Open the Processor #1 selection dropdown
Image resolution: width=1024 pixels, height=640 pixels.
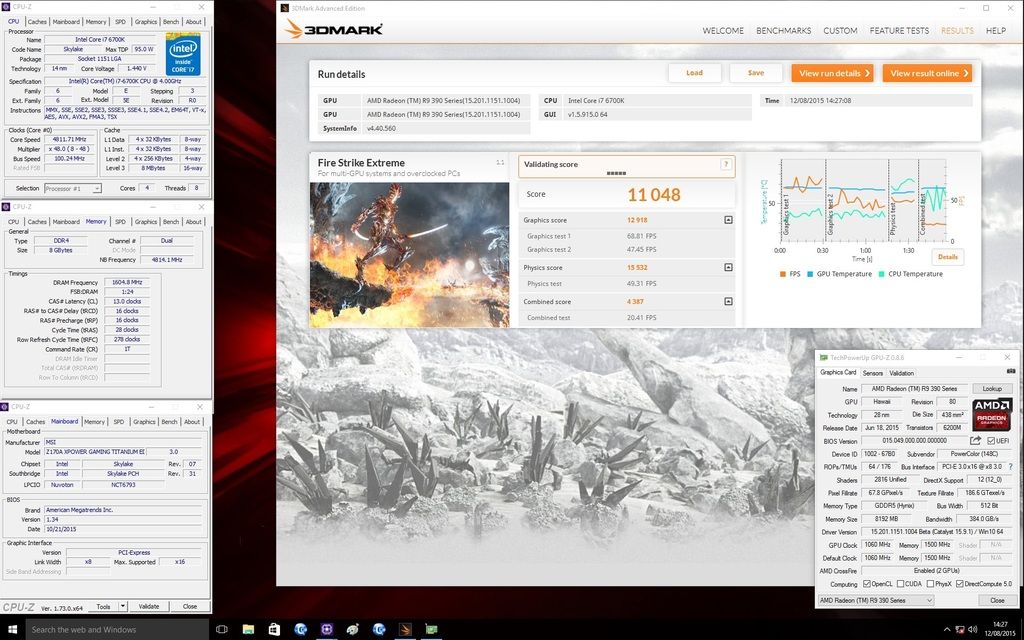[72, 188]
